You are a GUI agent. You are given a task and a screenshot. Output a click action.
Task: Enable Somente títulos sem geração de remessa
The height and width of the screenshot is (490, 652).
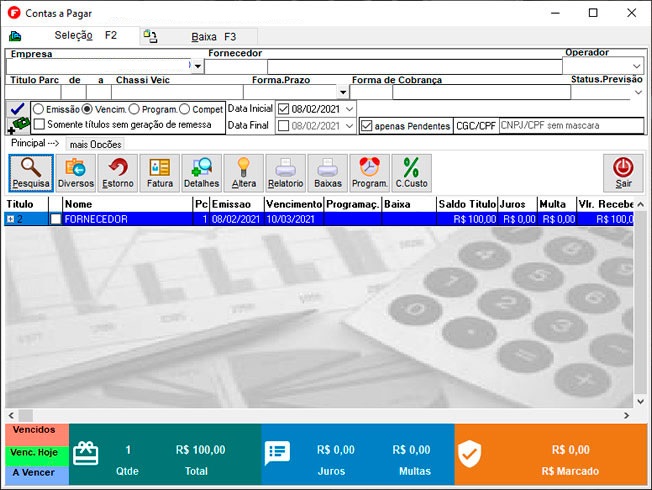click(x=39, y=124)
